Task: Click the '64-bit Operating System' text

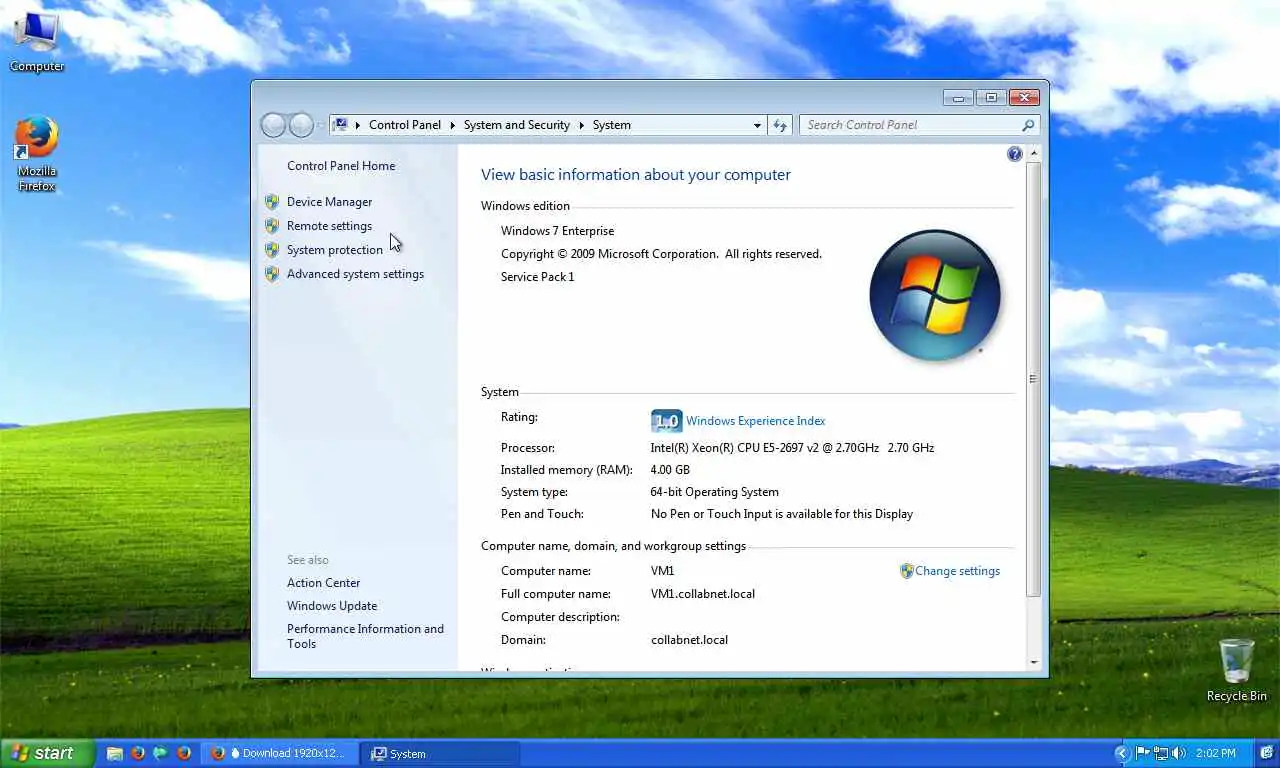Action: point(715,492)
